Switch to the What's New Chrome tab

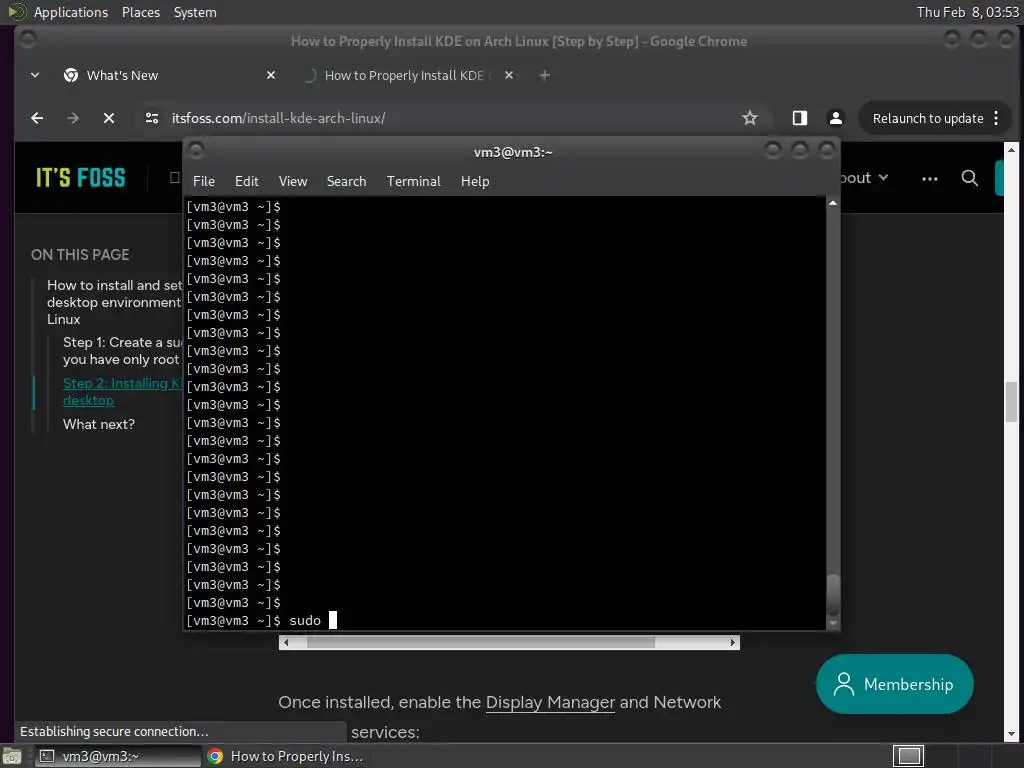[x=121, y=76]
